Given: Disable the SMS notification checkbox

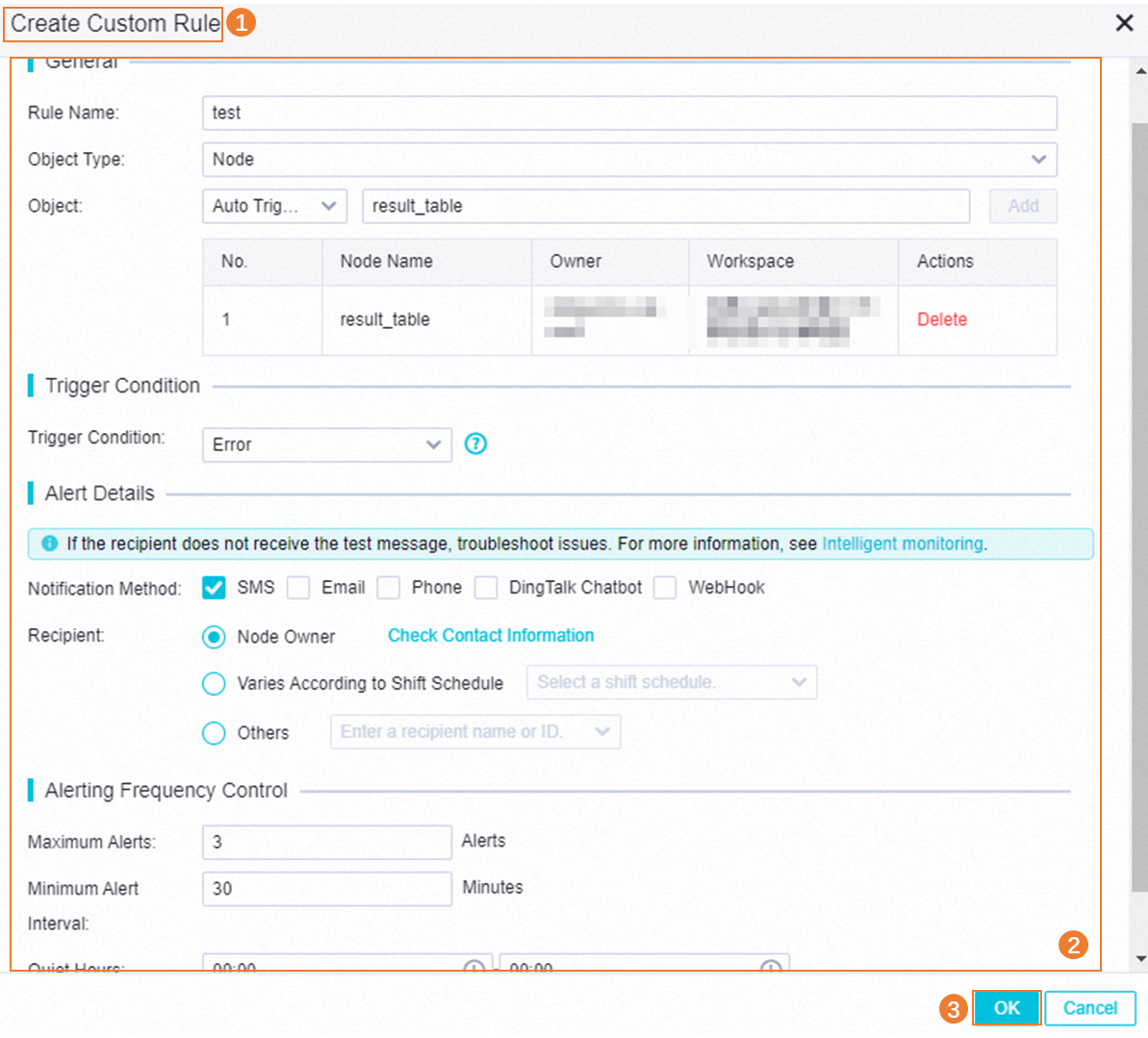Looking at the screenshot, I should [214, 588].
